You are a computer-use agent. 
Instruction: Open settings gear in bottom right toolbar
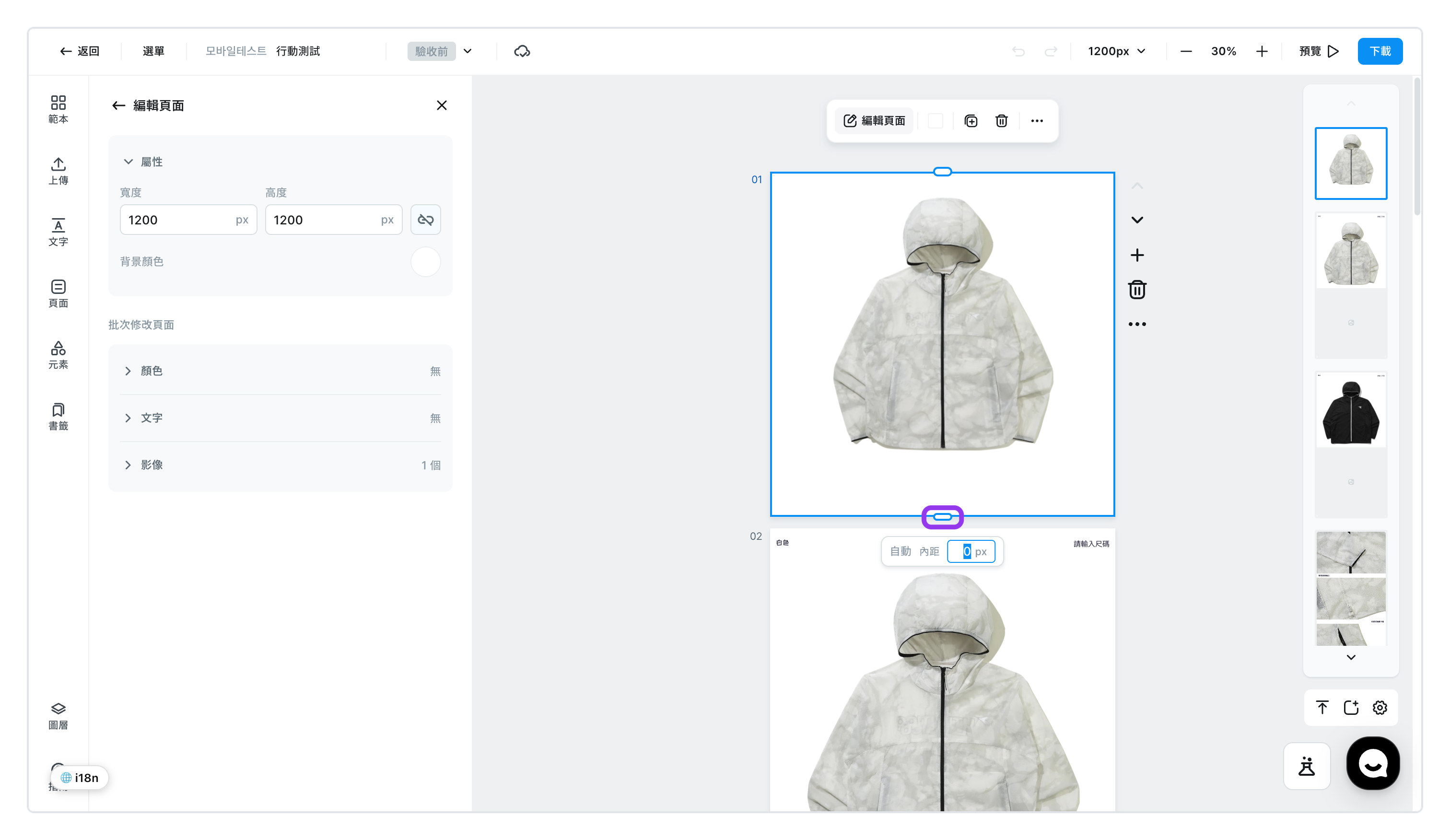click(x=1380, y=708)
